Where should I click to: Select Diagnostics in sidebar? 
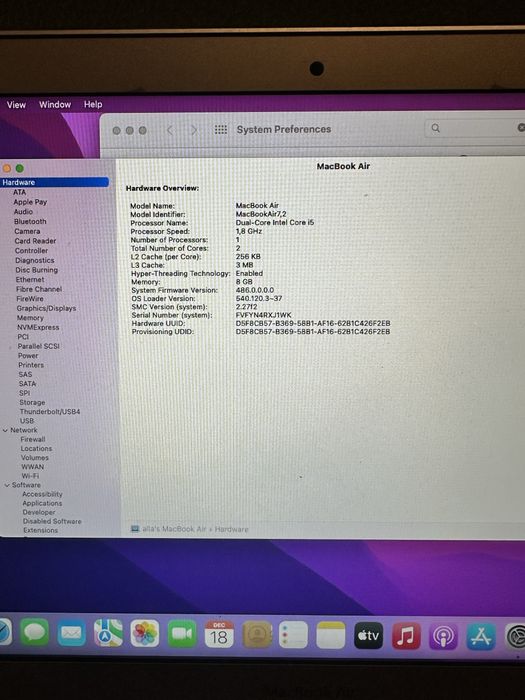(x=35, y=260)
